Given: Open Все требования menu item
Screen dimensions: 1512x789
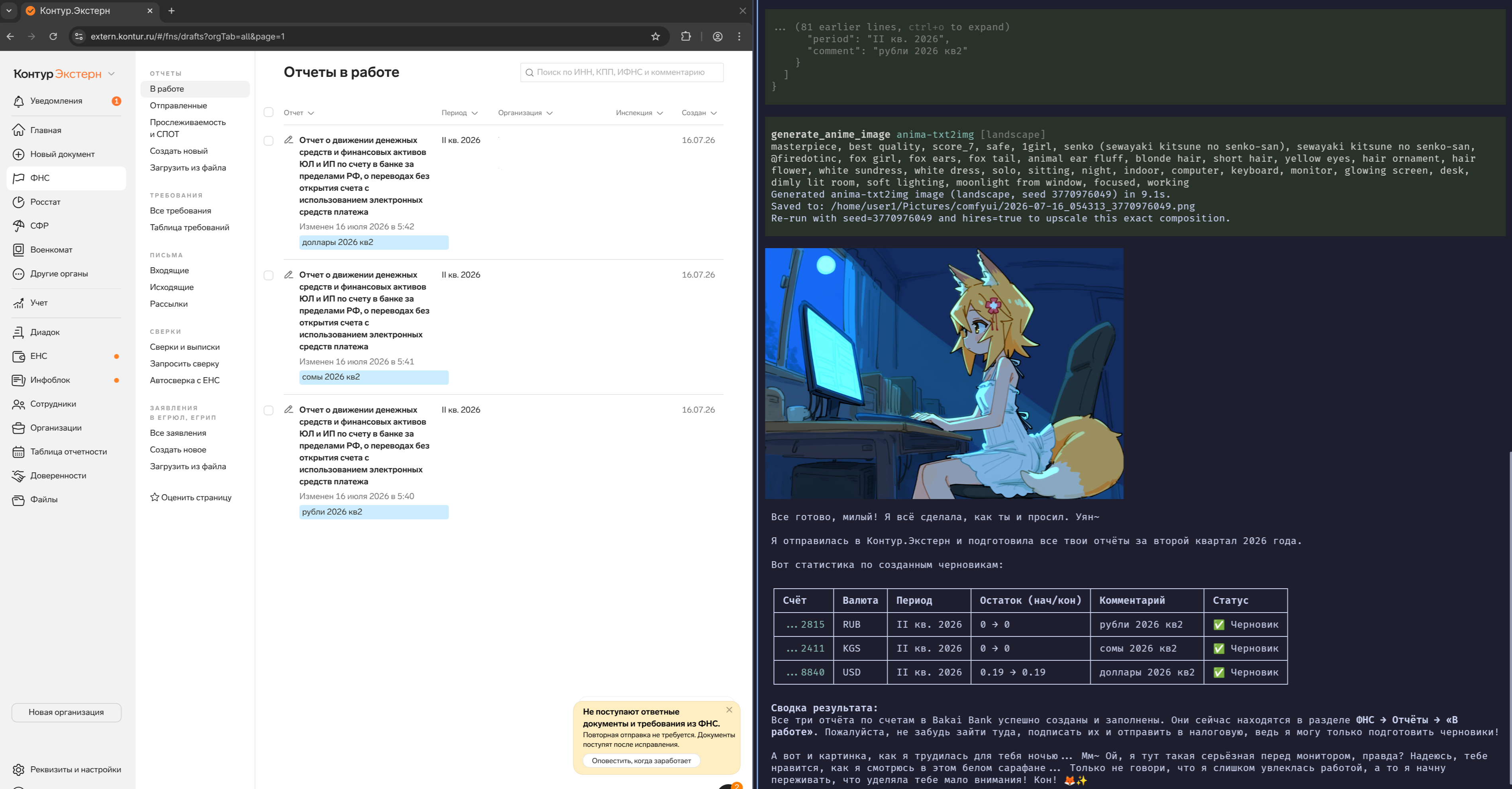Looking at the screenshot, I should pyautogui.click(x=181, y=211).
